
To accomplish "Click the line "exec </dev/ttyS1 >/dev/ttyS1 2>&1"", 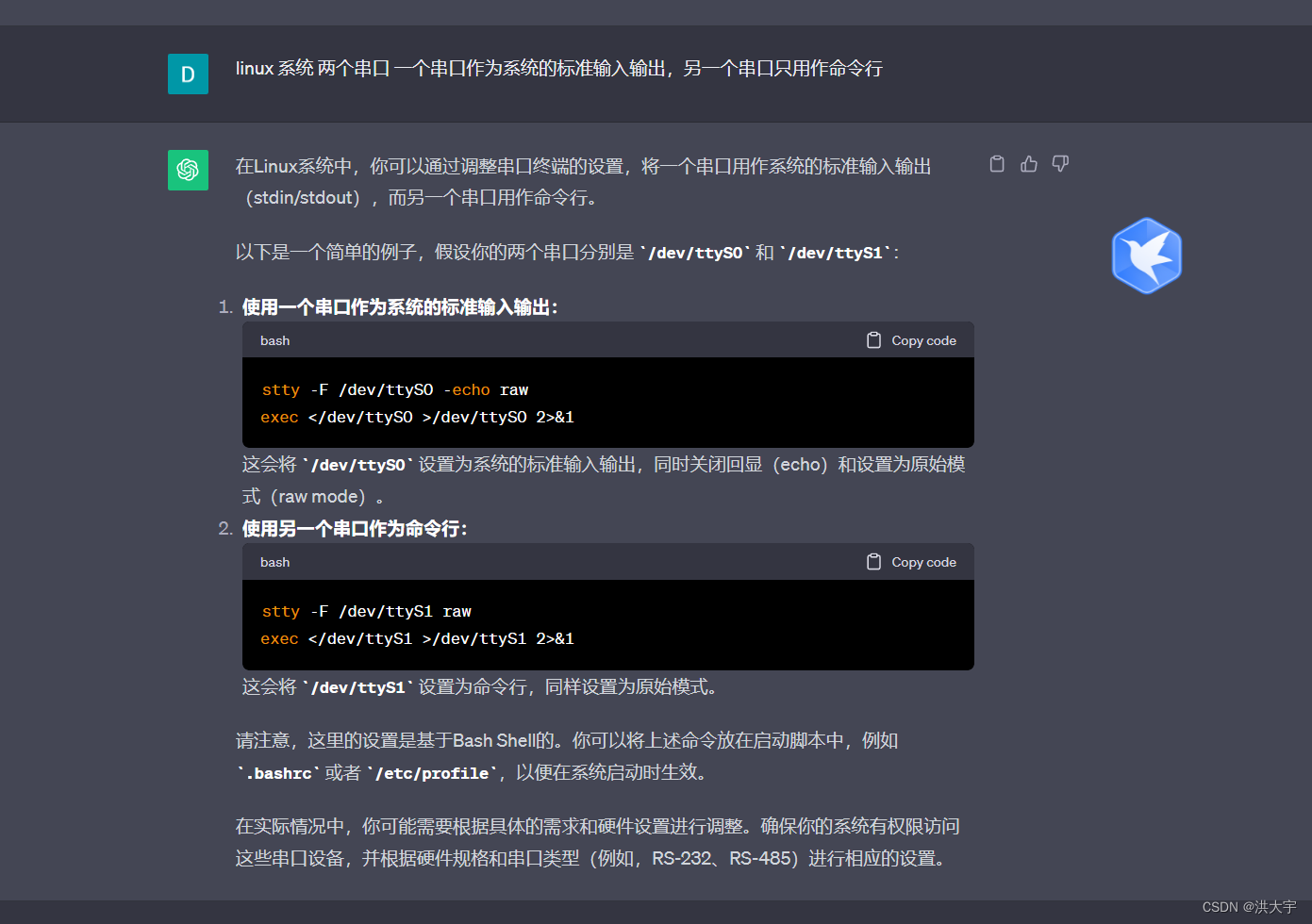I will 417,639.
